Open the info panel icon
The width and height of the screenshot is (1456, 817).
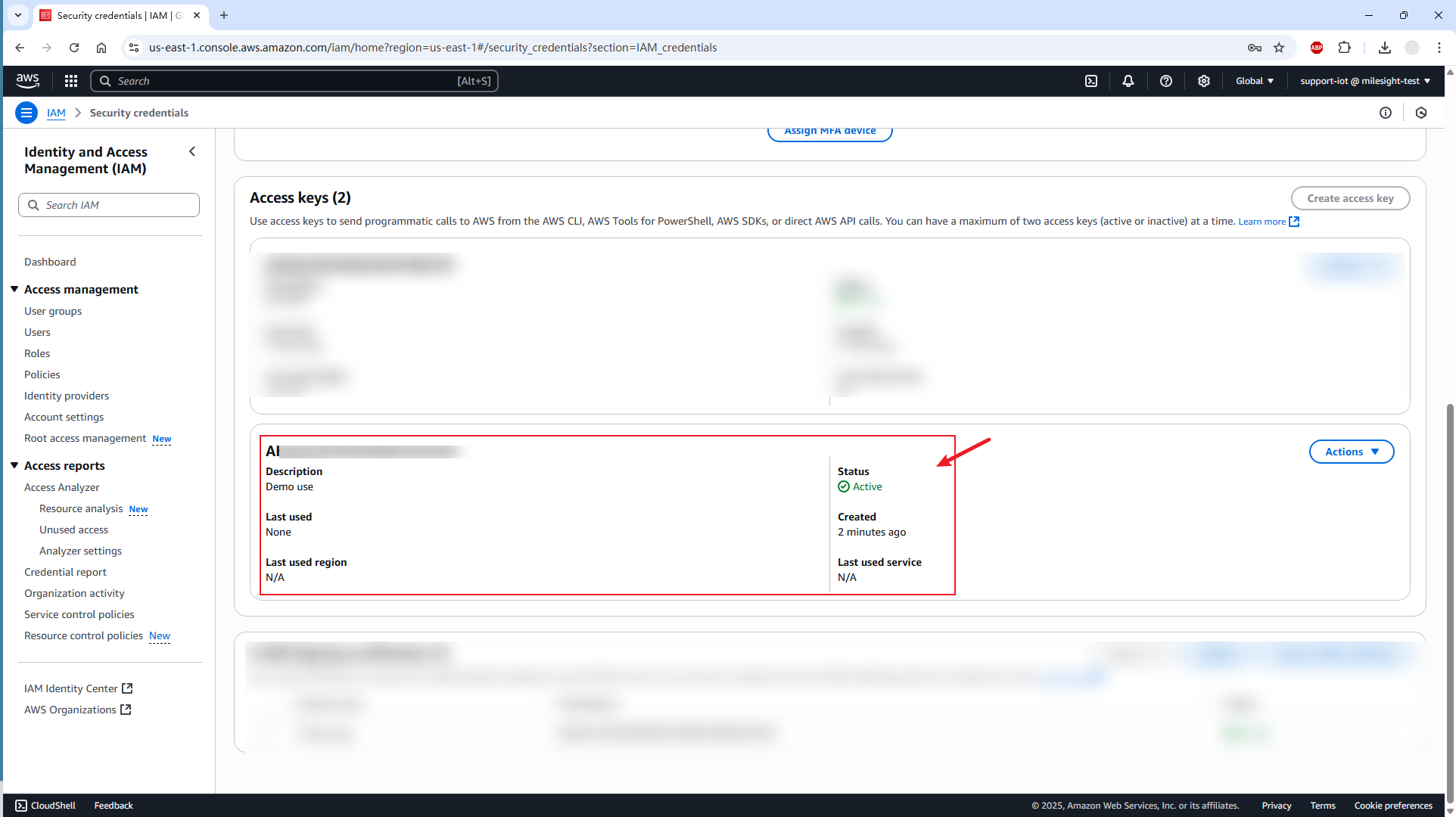pyautogui.click(x=1386, y=113)
